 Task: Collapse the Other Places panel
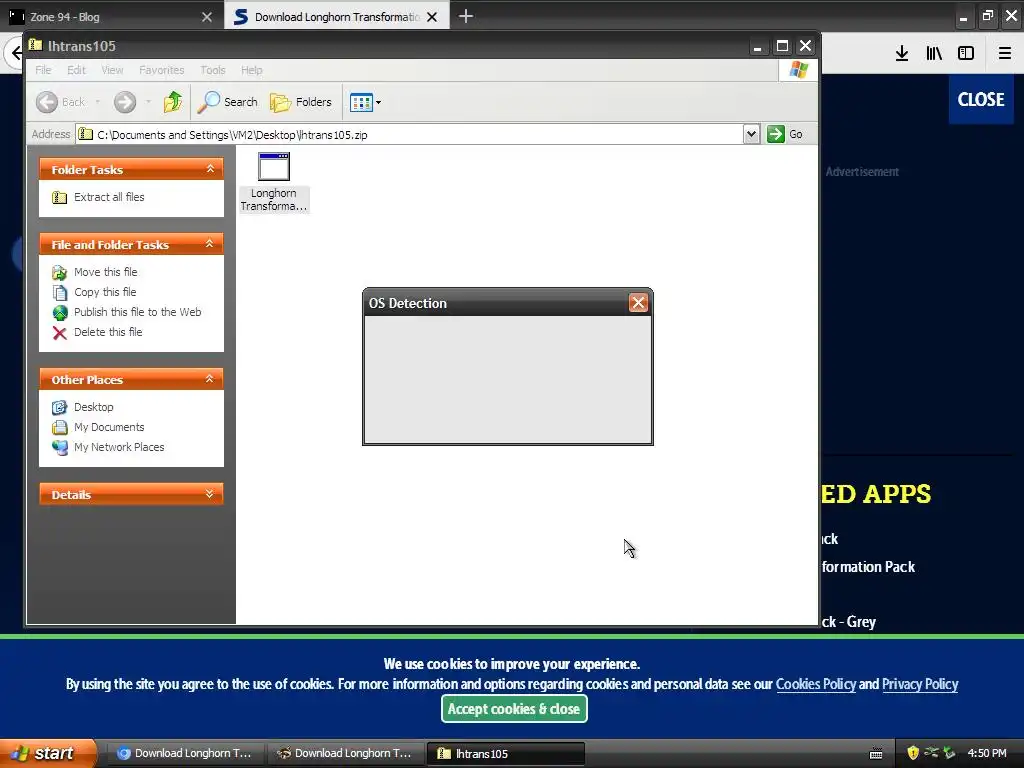[210, 379]
